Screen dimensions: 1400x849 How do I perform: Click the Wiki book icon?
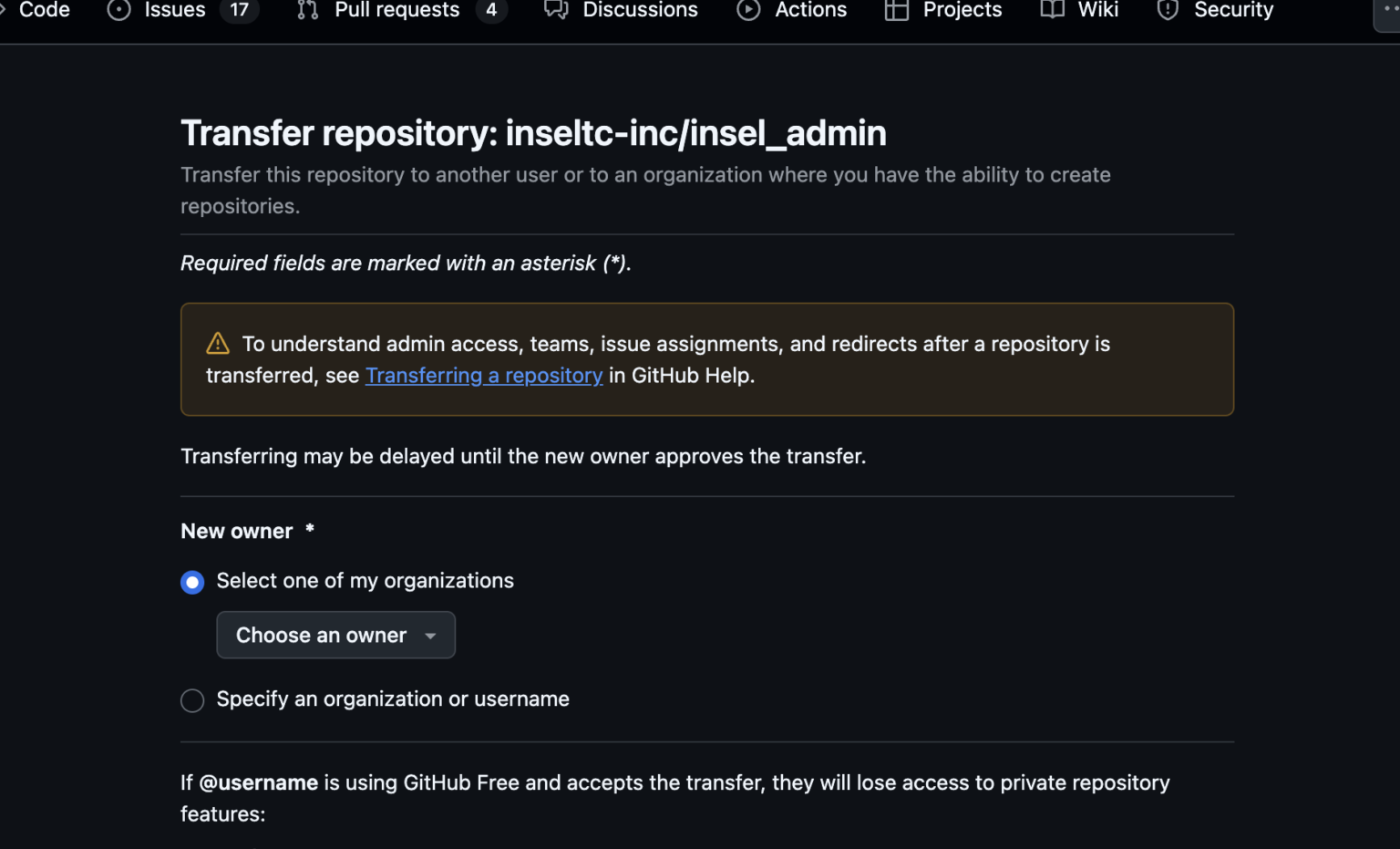click(x=1053, y=10)
